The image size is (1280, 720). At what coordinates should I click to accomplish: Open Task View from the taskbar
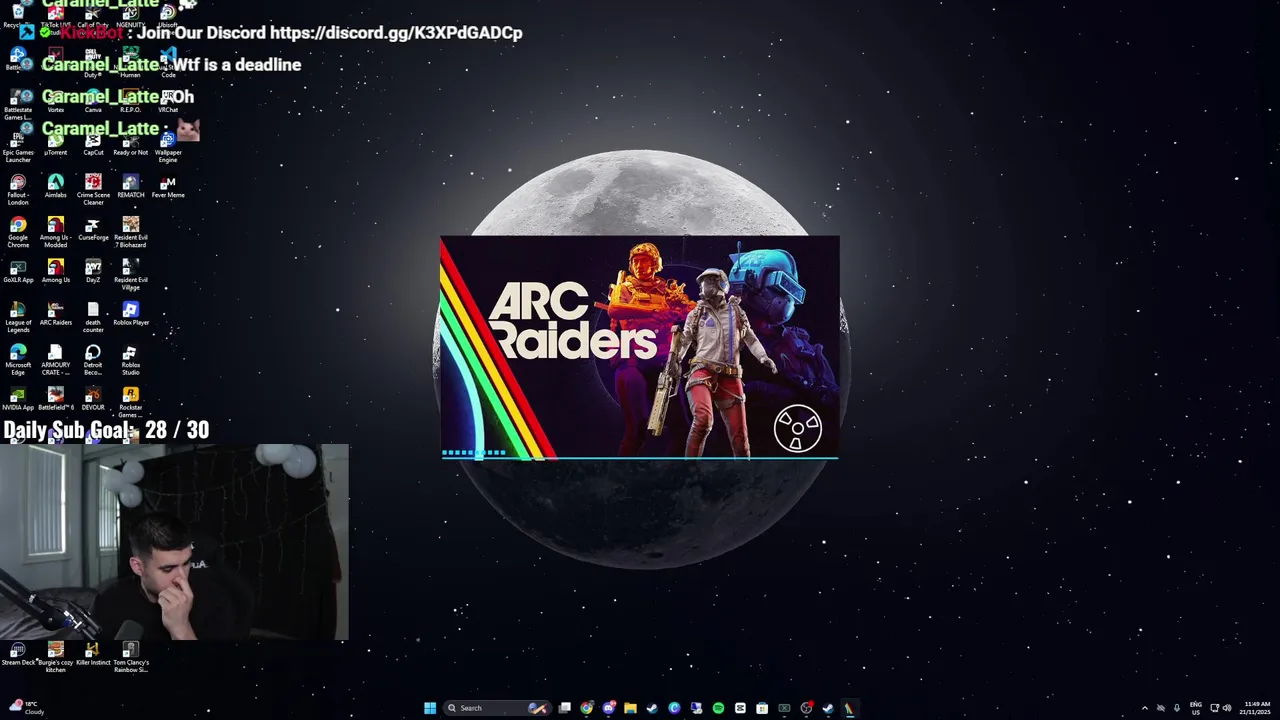point(565,708)
